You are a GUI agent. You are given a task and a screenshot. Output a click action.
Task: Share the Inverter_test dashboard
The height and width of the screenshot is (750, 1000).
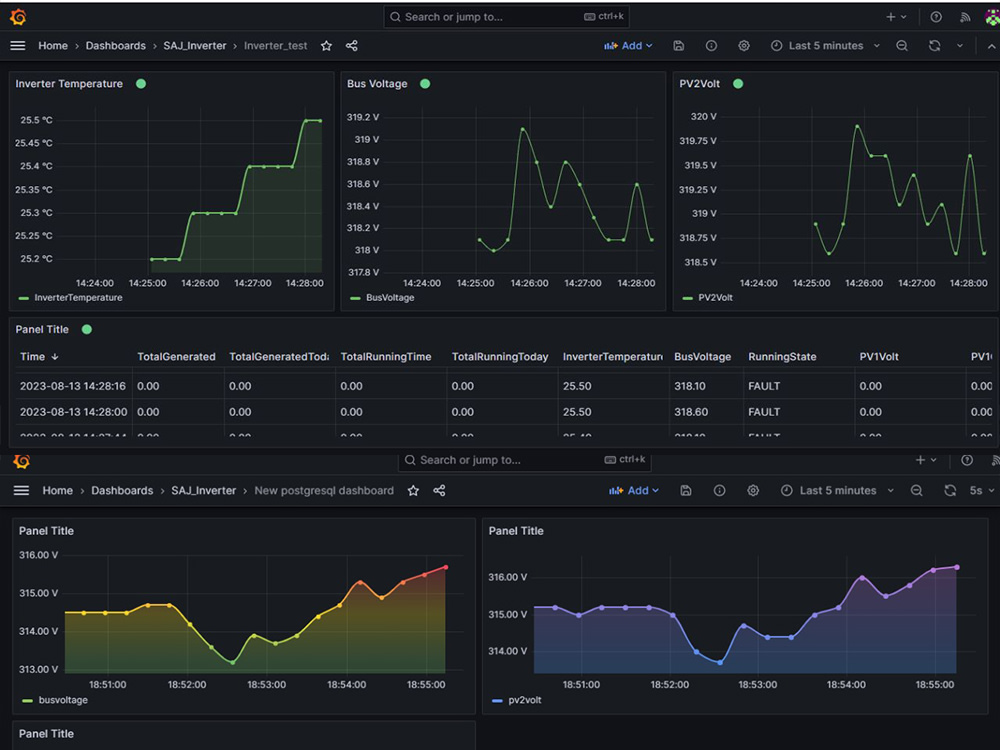pyautogui.click(x=351, y=46)
